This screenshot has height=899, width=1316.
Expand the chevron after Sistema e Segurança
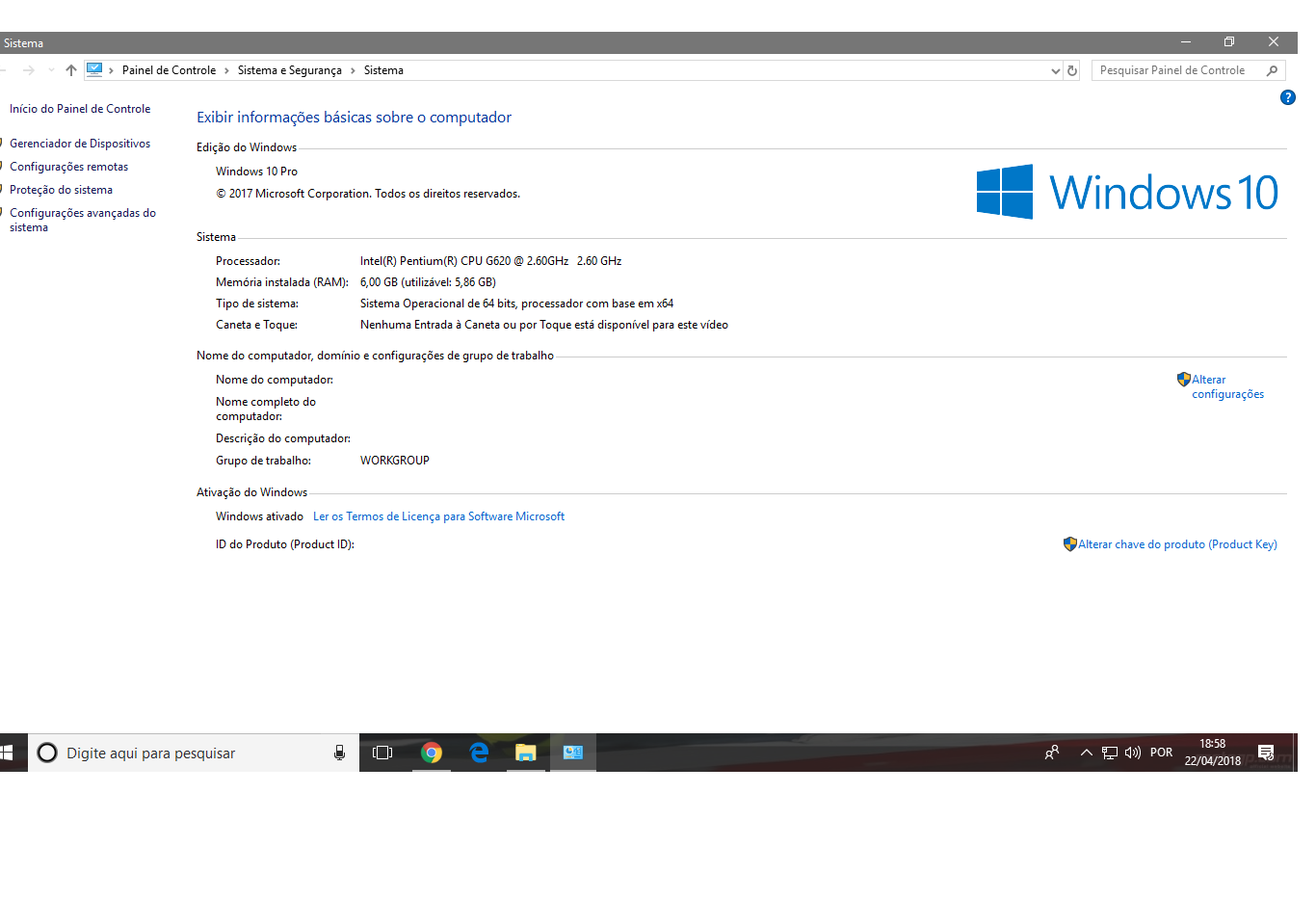click(x=353, y=70)
